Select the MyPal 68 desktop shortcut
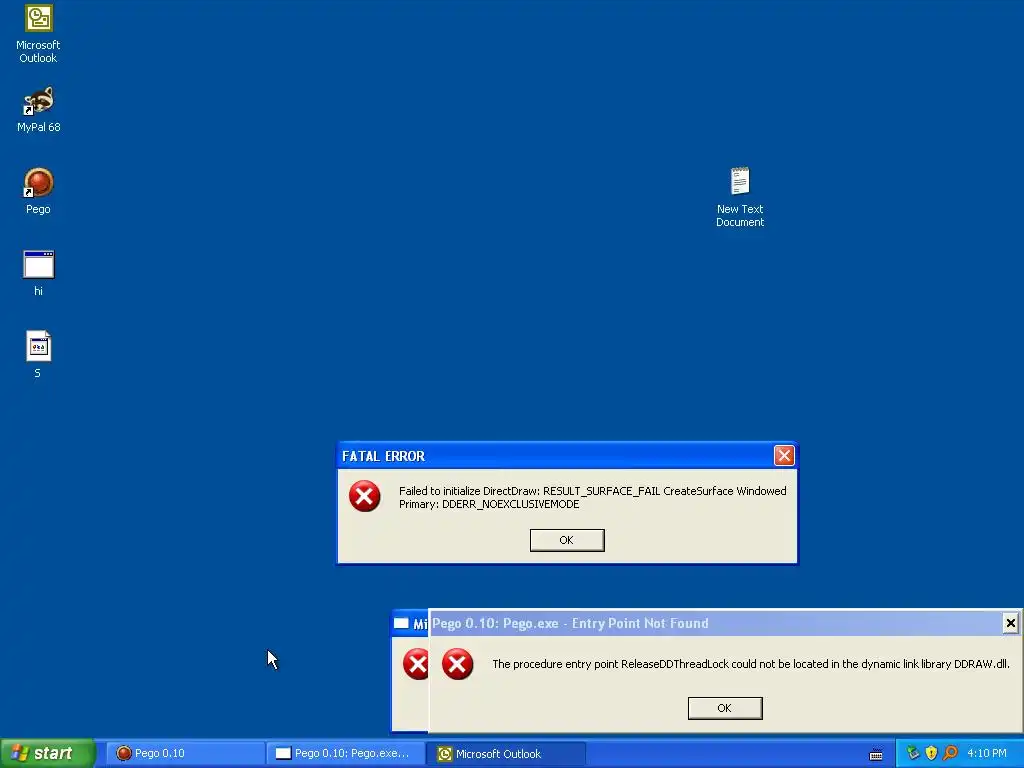Image resolution: width=1024 pixels, height=768 pixels. 38,110
